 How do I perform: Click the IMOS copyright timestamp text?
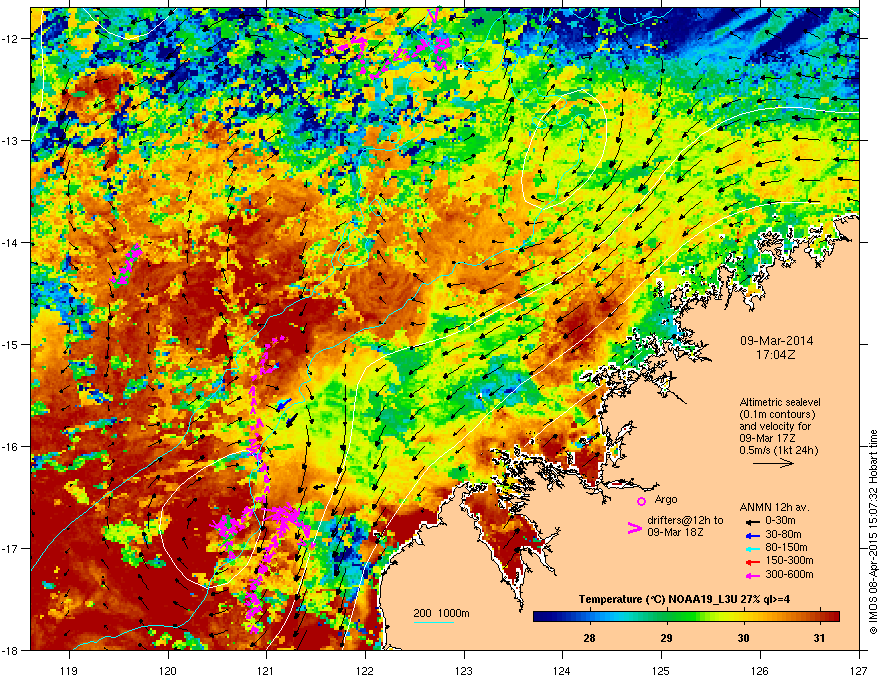pos(873,533)
